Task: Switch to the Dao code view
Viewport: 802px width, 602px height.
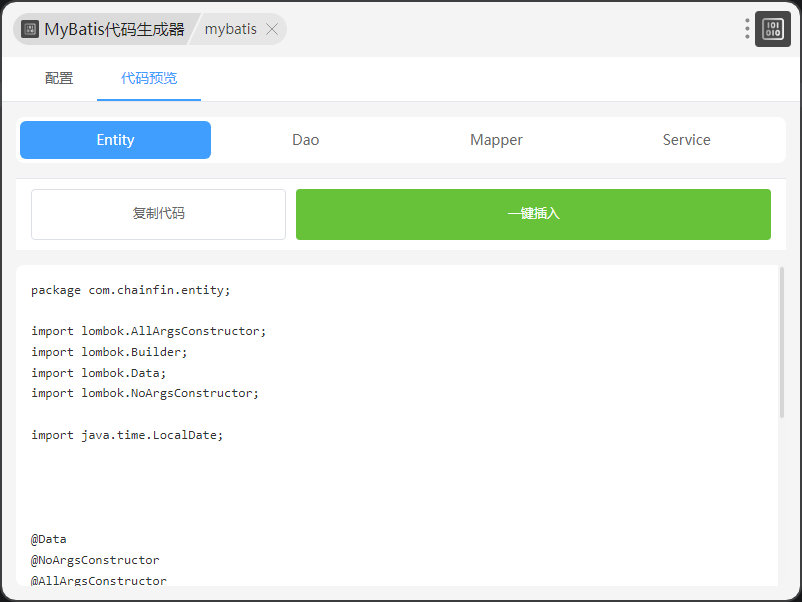Action: coord(306,140)
